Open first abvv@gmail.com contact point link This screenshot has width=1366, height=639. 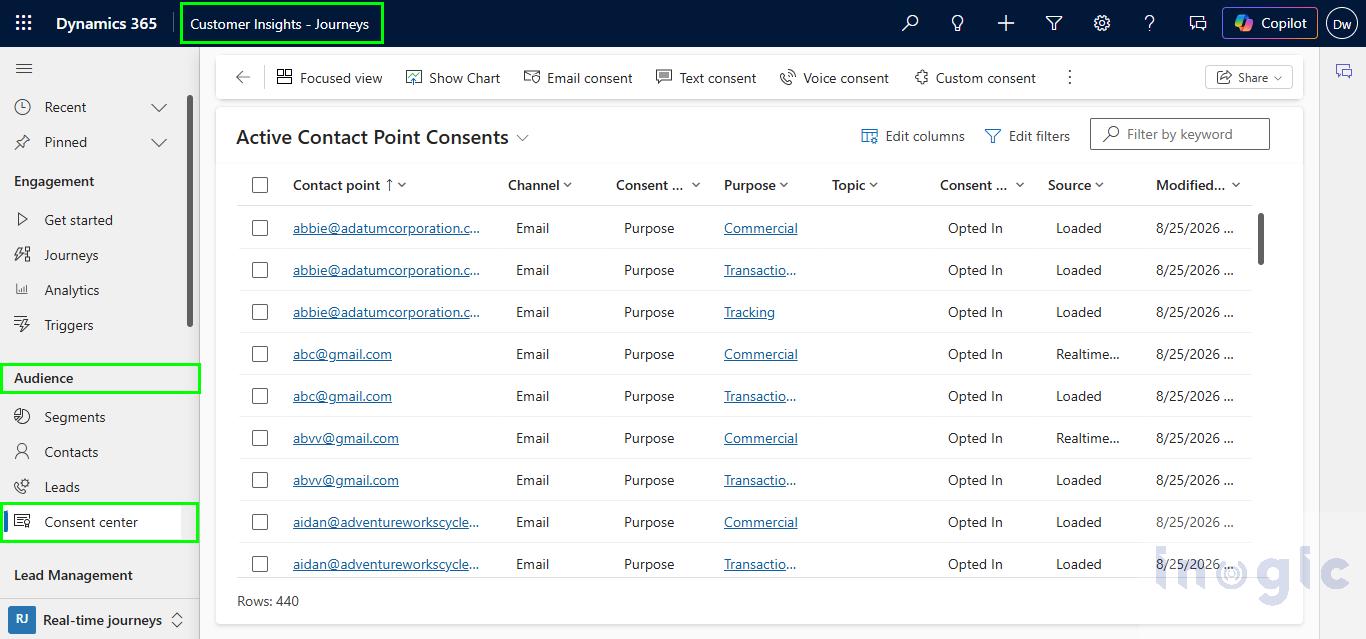(345, 438)
